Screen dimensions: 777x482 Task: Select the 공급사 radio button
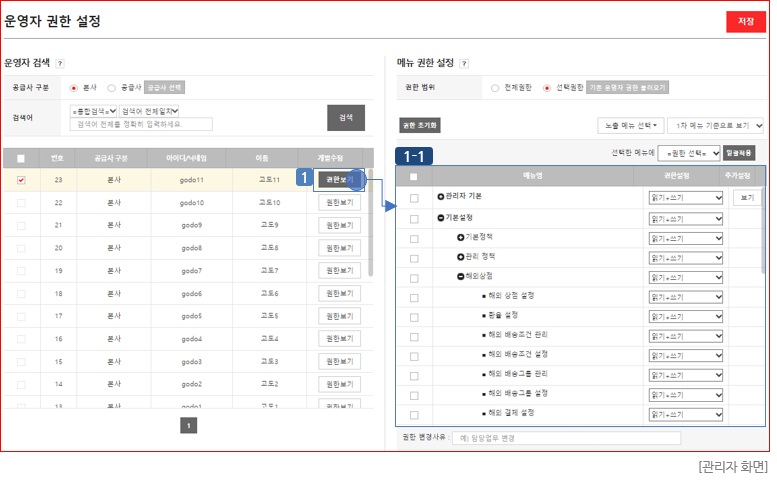coord(111,87)
